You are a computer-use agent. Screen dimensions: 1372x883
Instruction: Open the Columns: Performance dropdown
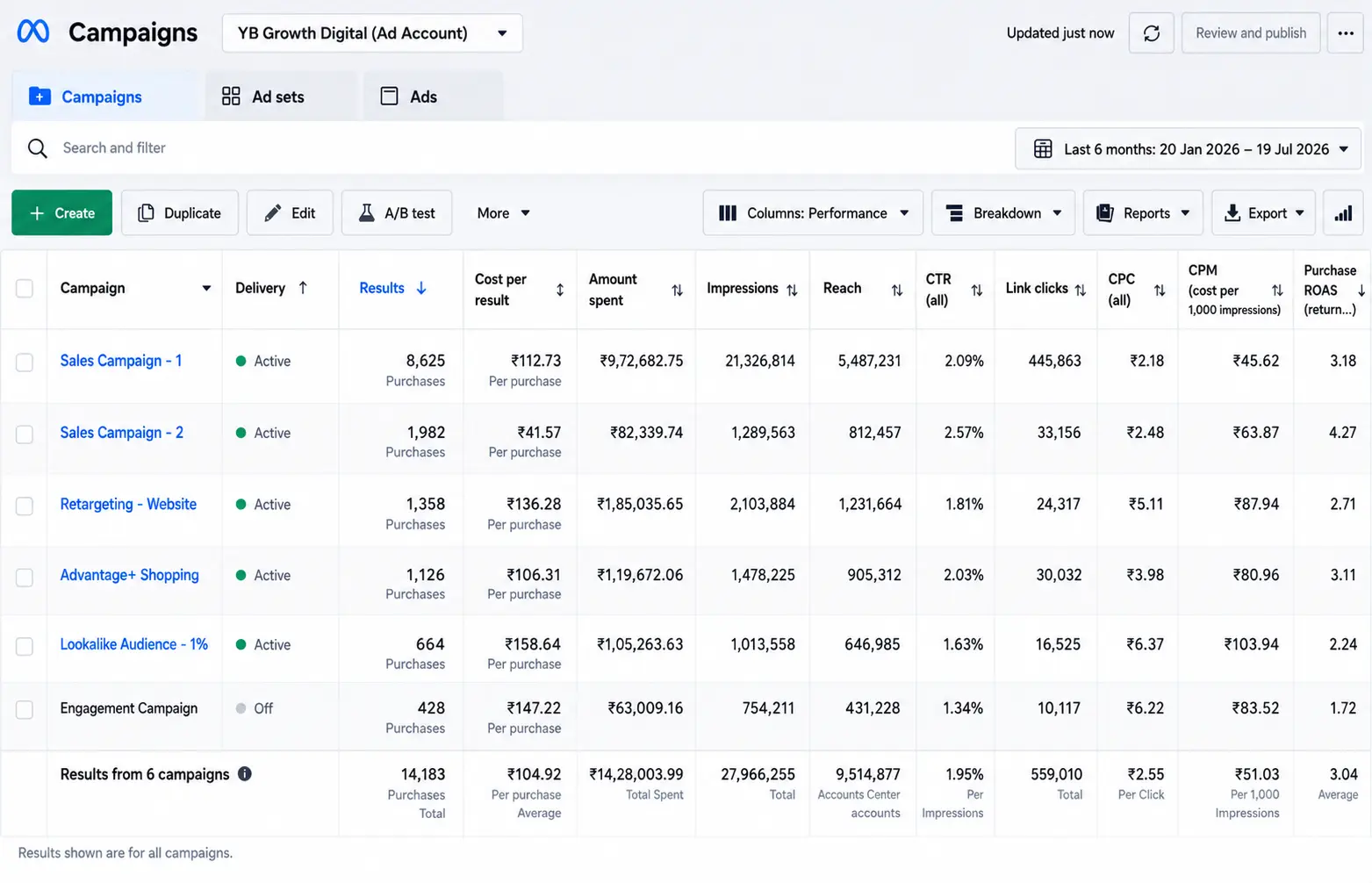point(813,213)
